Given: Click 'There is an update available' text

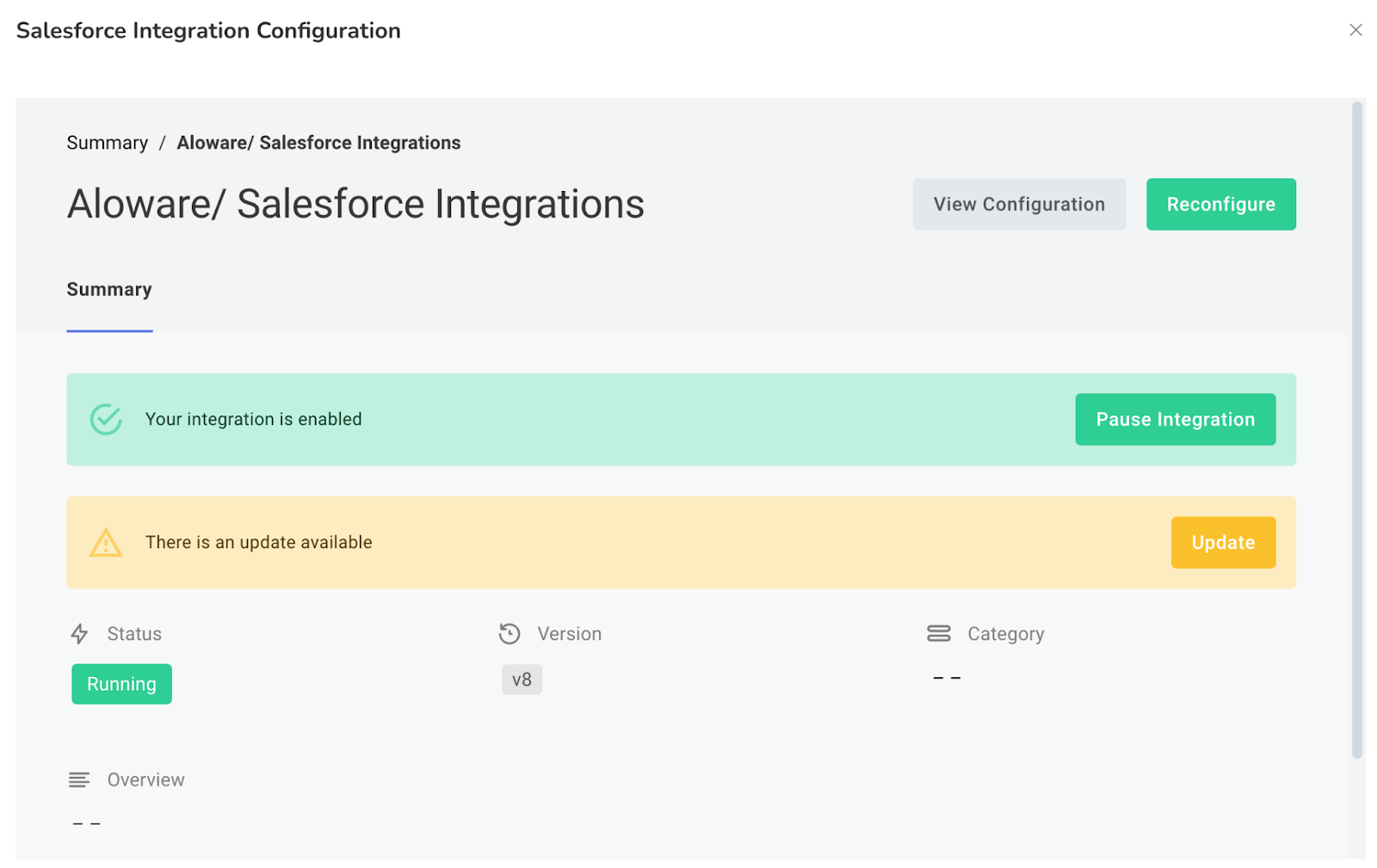Looking at the screenshot, I should pyautogui.click(x=258, y=542).
